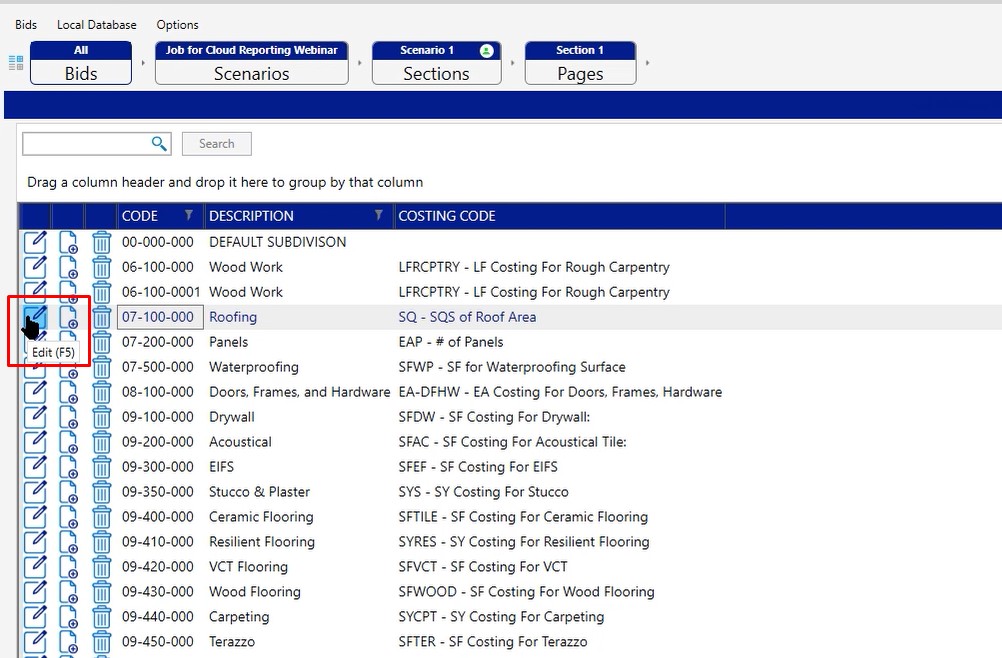
Task: Delete the Drywall row using its trash icon
Action: tap(102, 417)
